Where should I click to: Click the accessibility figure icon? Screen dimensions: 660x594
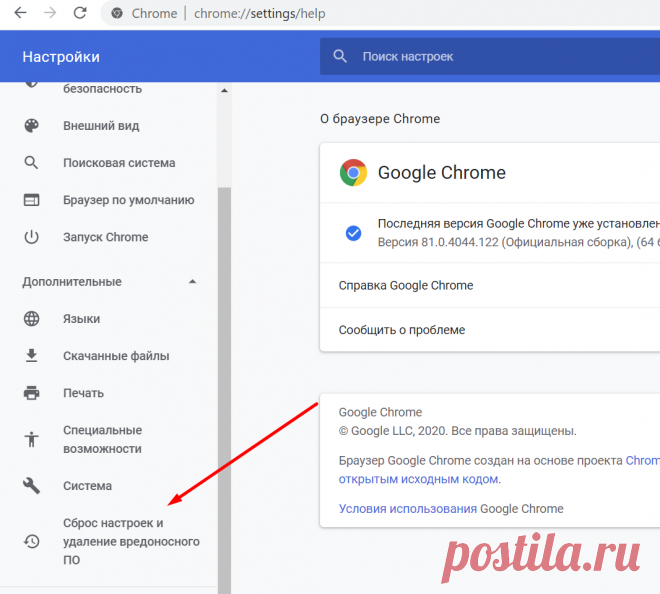point(32,440)
